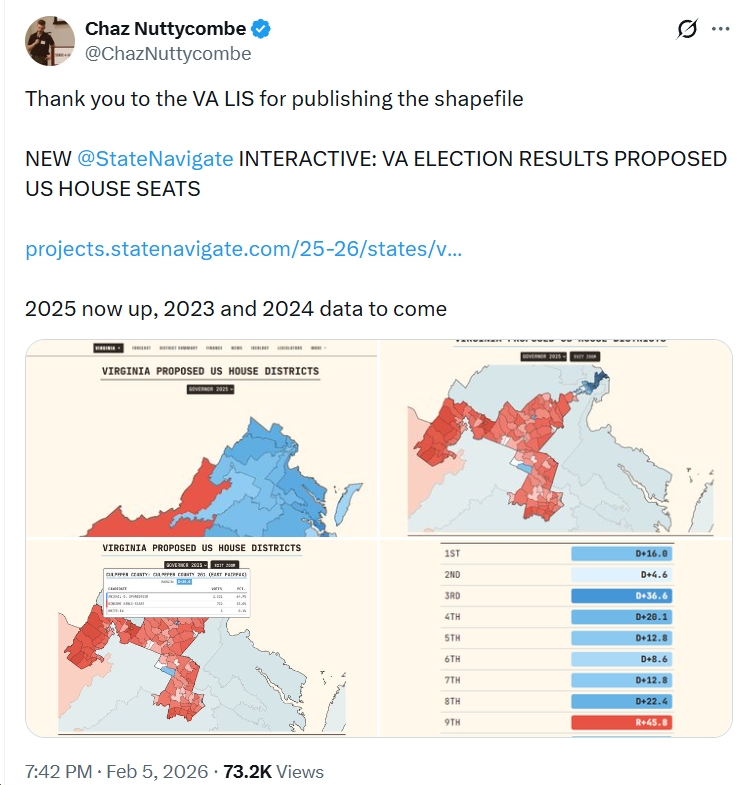Open the Virginia dropdown in site navbar
The image size is (750, 785).
(x=108, y=348)
